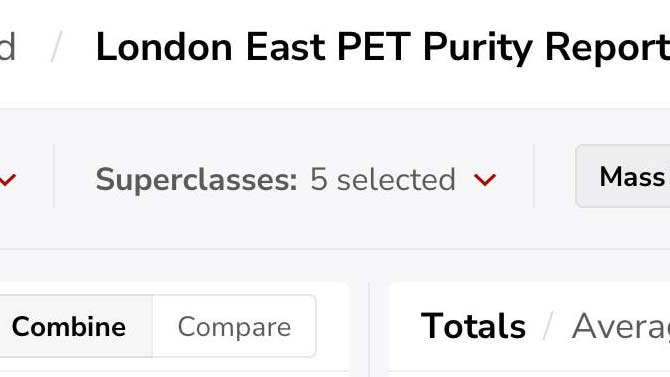Image resolution: width=670 pixels, height=377 pixels.
Task: Expand the dropdown cut off at left edge
Action: pos(7,180)
